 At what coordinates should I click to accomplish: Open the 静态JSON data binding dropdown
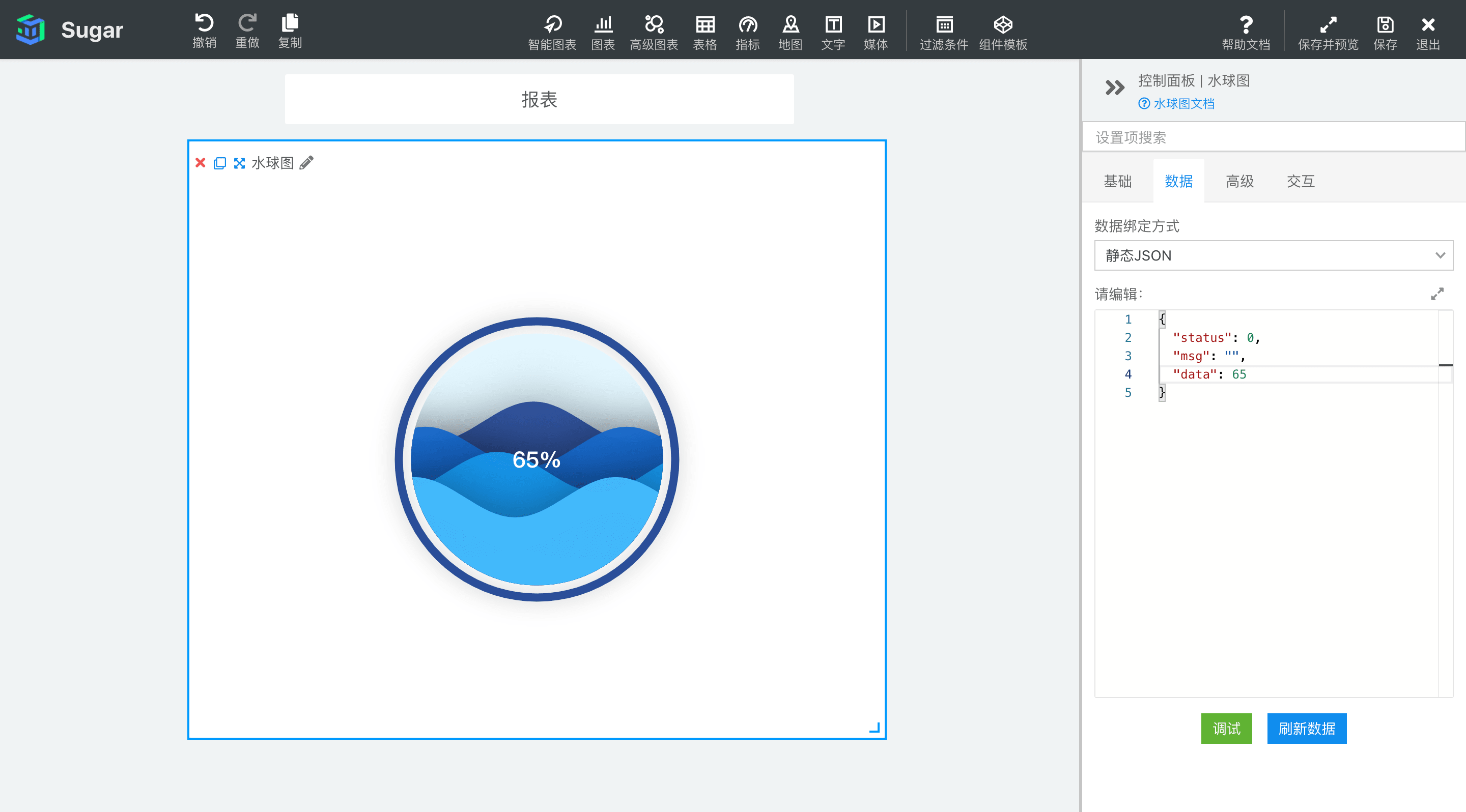tap(1274, 255)
